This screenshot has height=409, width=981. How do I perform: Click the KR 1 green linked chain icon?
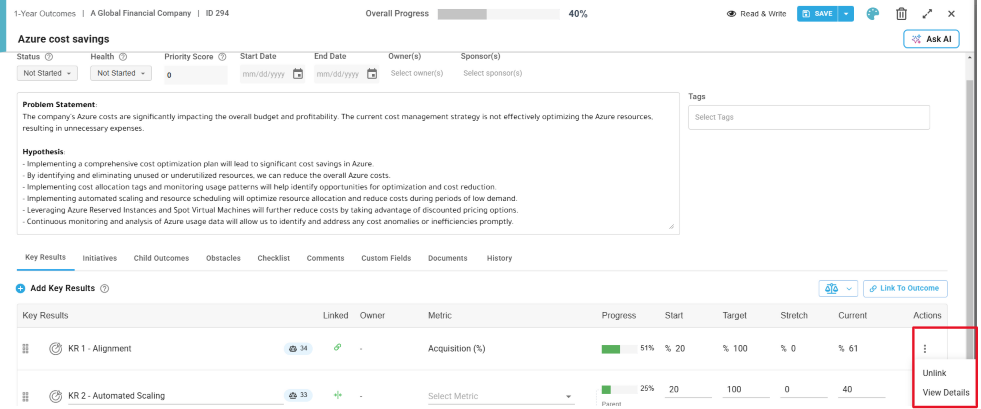pos(337,347)
